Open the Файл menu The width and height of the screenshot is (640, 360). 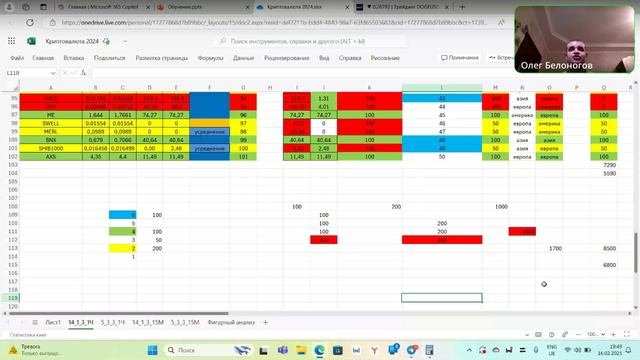[17, 58]
